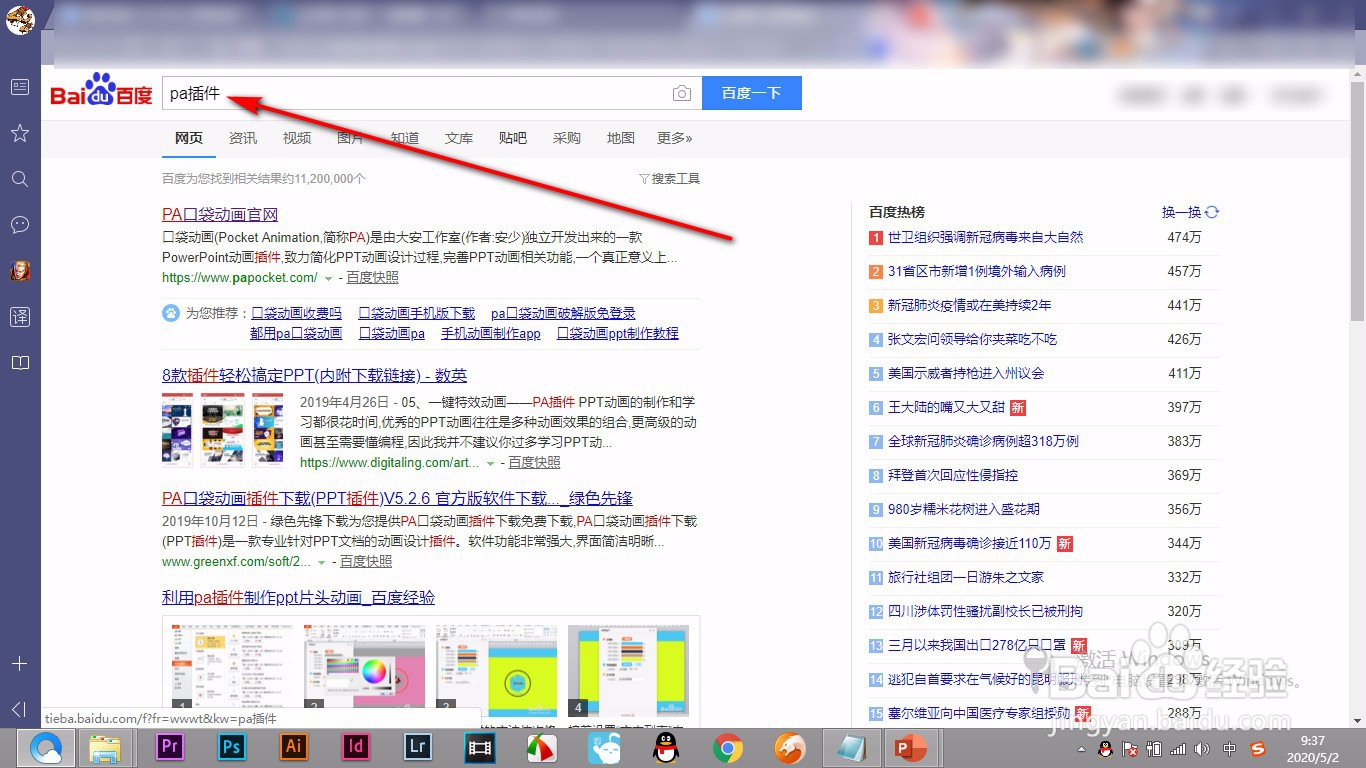This screenshot has width=1366, height=768.
Task: Switch to the 贴吧 search tab
Action: (x=512, y=138)
